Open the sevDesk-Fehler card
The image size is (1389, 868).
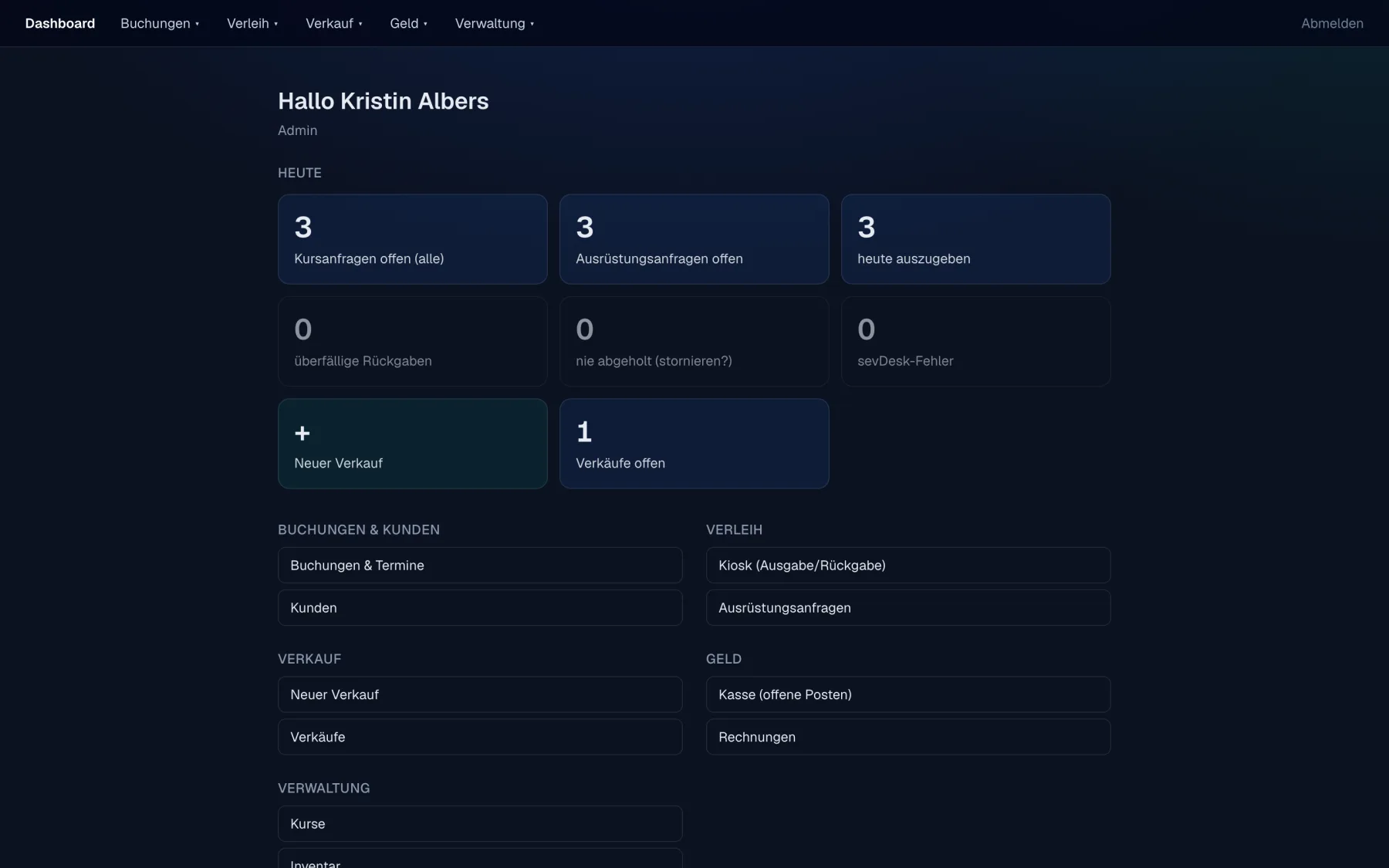(x=976, y=342)
